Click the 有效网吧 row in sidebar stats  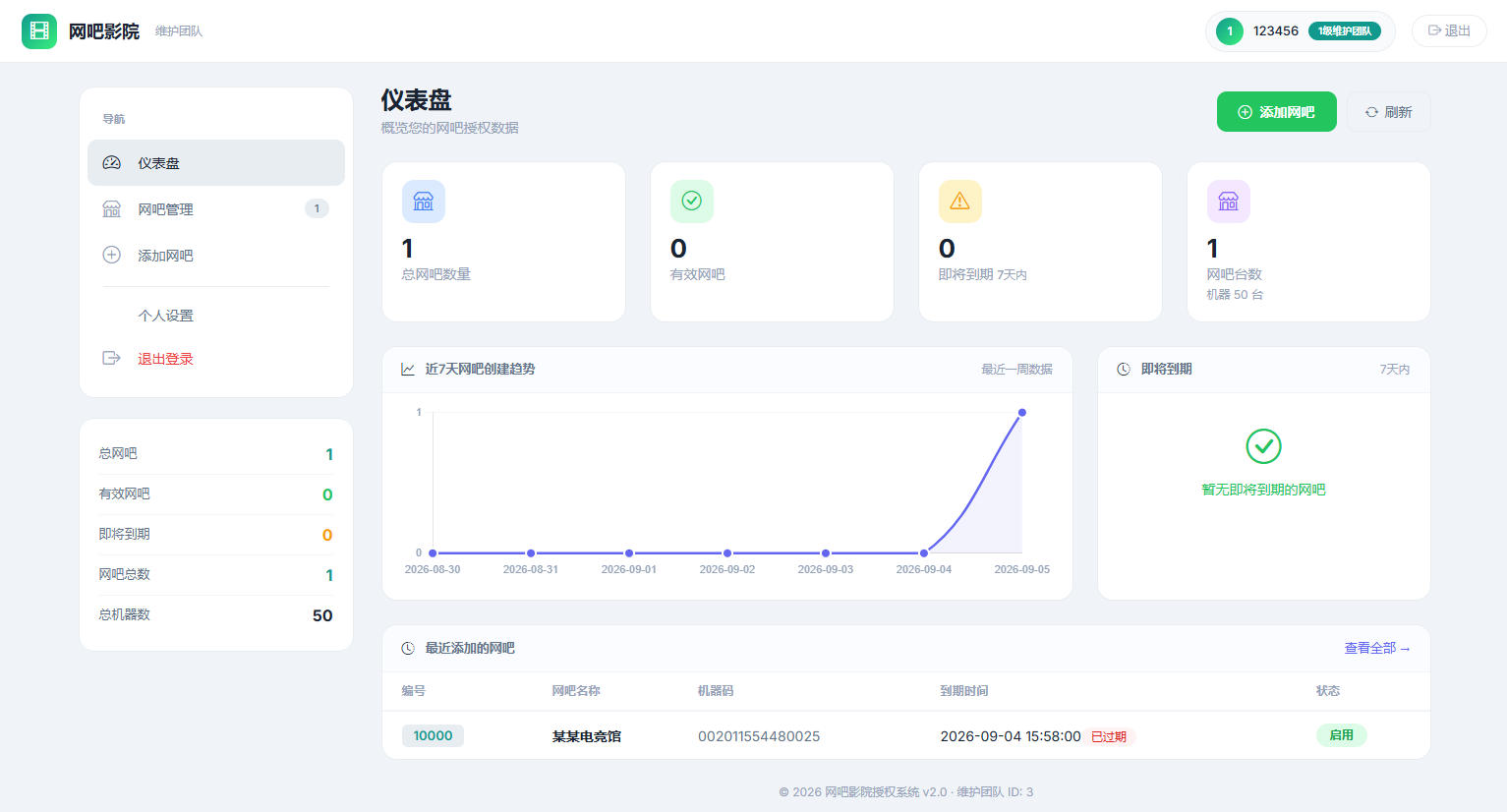click(x=216, y=494)
